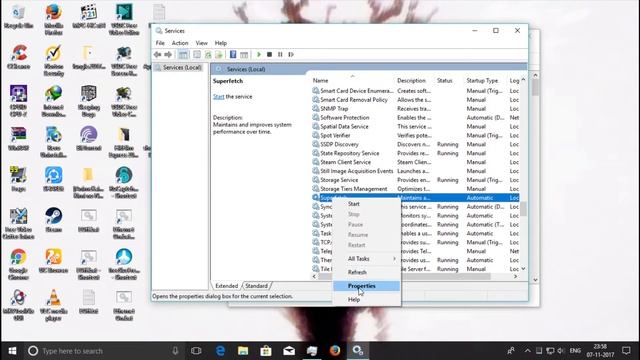The image size is (640, 360).
Task: Select Spatial Data Service row
Action: tap(416, 127)
